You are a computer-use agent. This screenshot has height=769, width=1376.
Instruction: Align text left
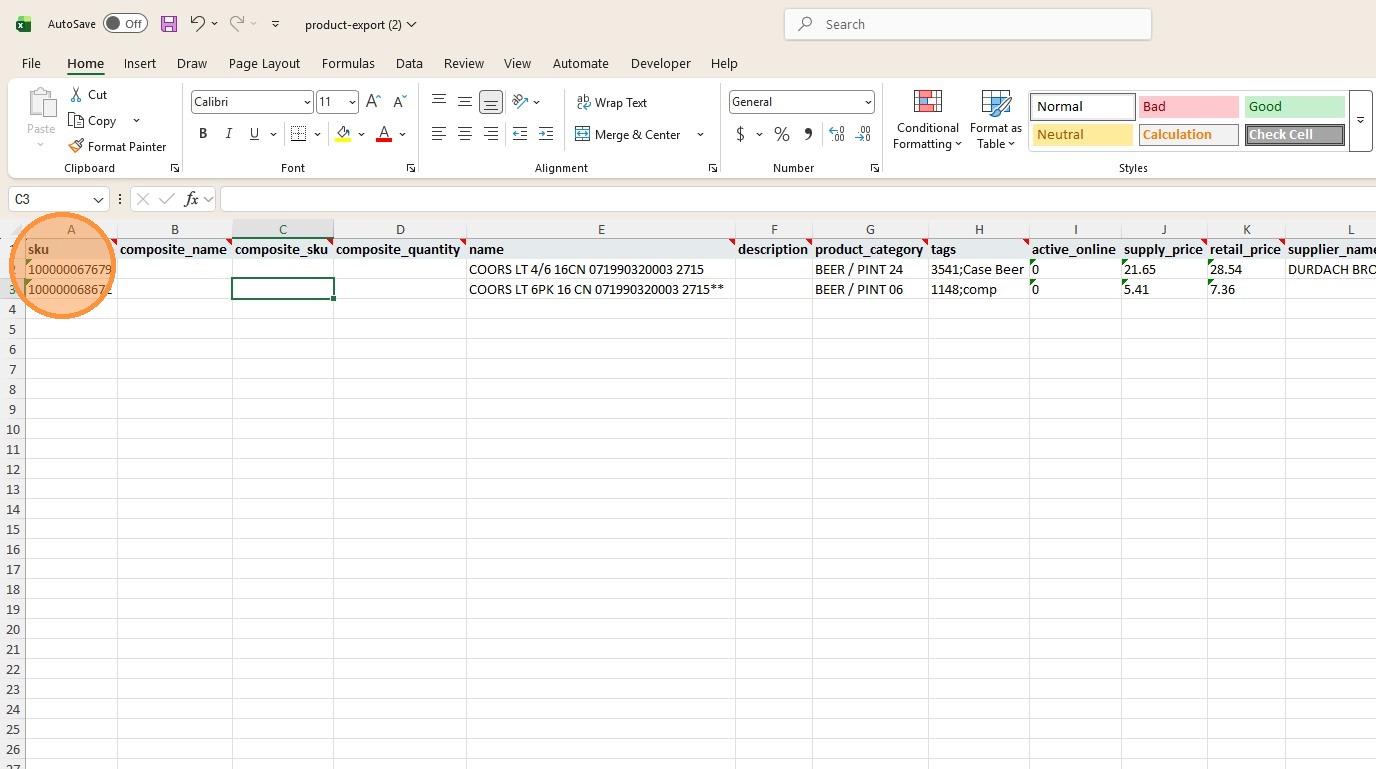(x=439, y=134)
